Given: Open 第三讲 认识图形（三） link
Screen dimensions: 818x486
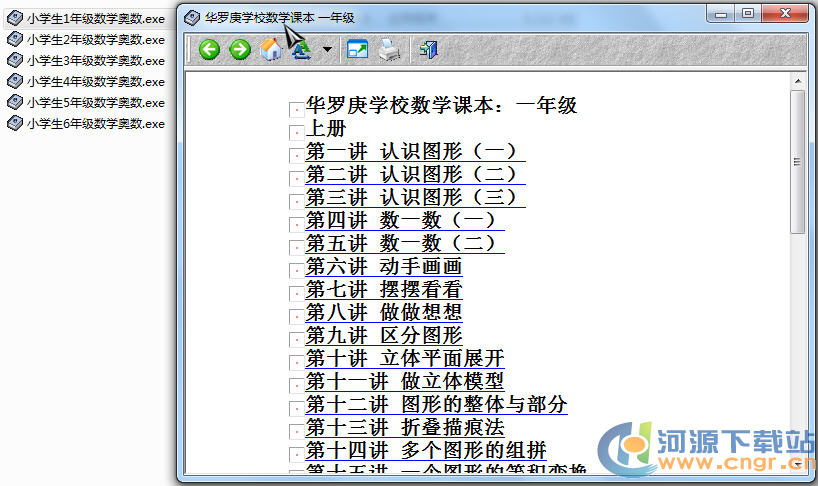Looking at the screenshot, I should point(415,197).
